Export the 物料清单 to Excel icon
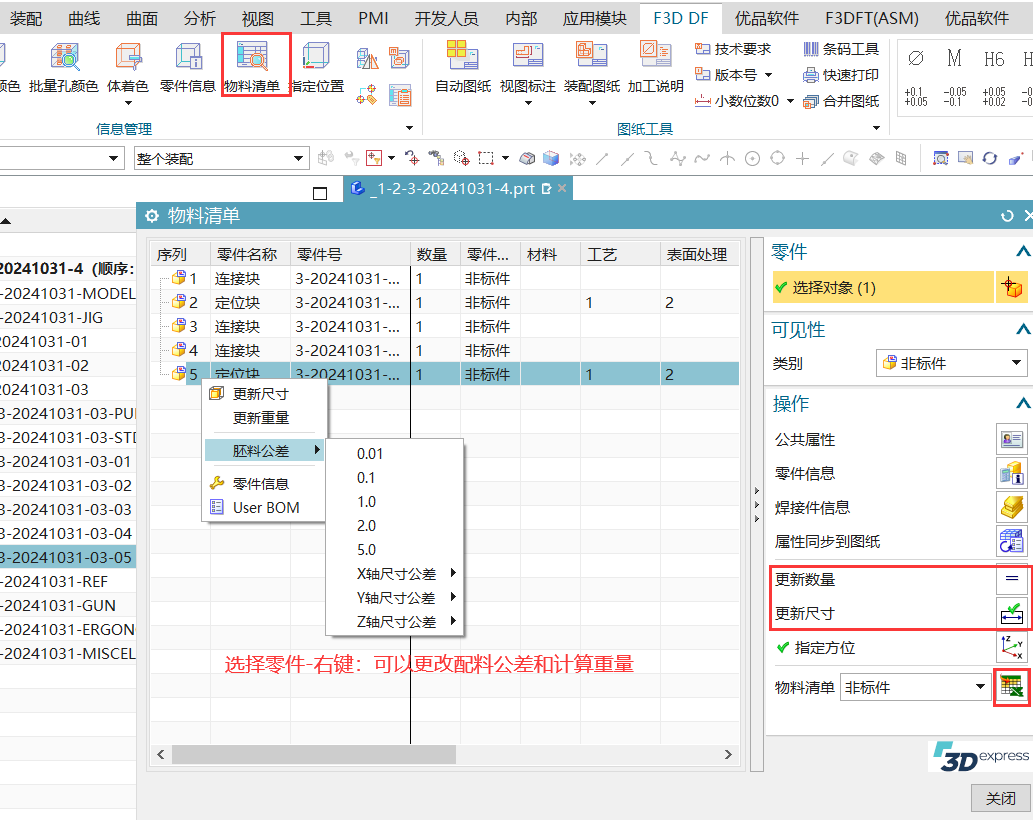1033x820 pixels. [x=1011, y=687]
